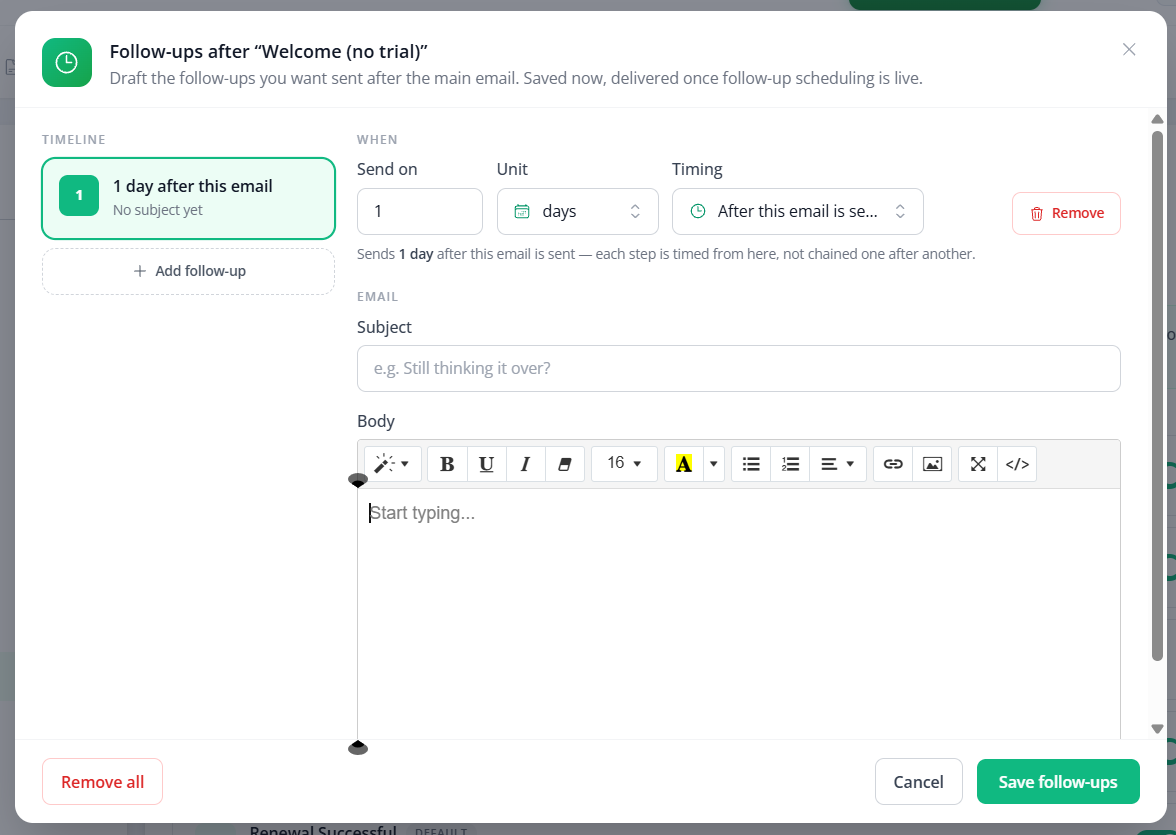The height and width of the screenshot is (835, 1176).
Task: Cancel the follow-ups dialog
Action: (918, 782)
